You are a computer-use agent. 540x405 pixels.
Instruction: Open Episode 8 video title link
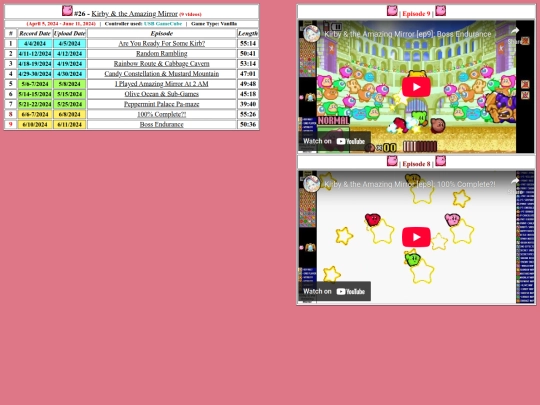click(x=410, y=184)
